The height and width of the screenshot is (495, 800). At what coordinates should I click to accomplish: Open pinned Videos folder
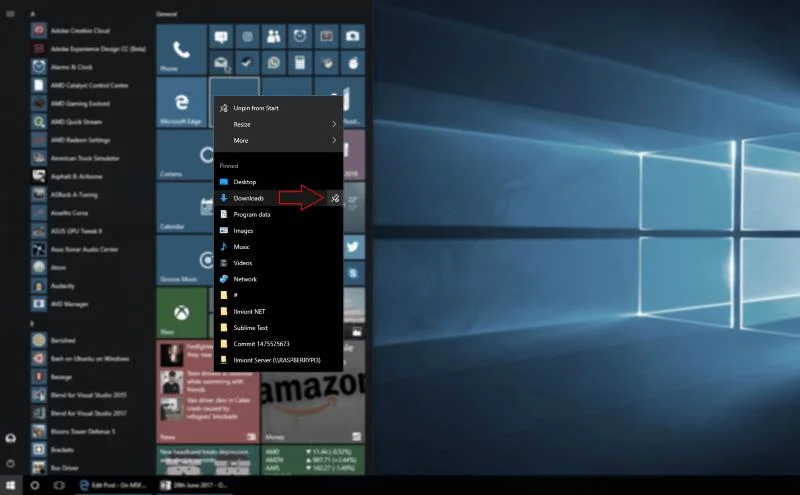(278, 263)
